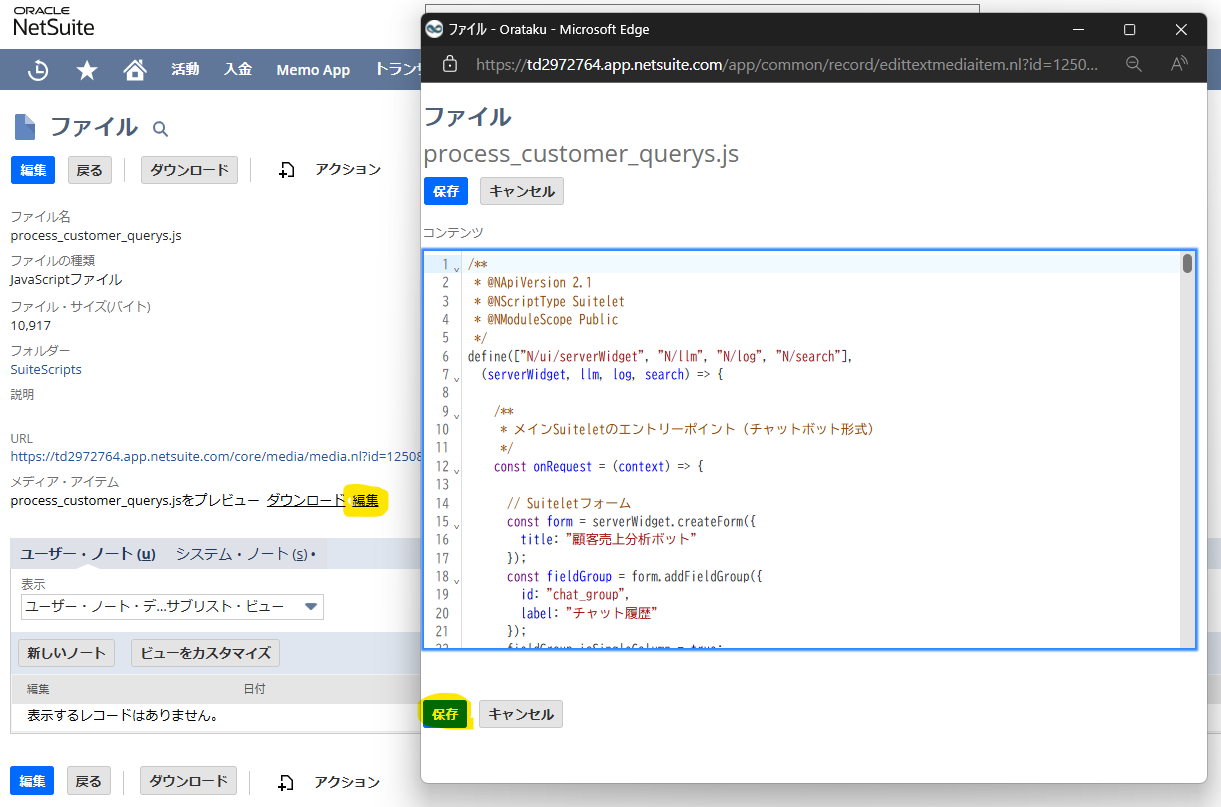Open the 入金 menu
This screenshot has height=807, width=1221.
tap(238, 70)
